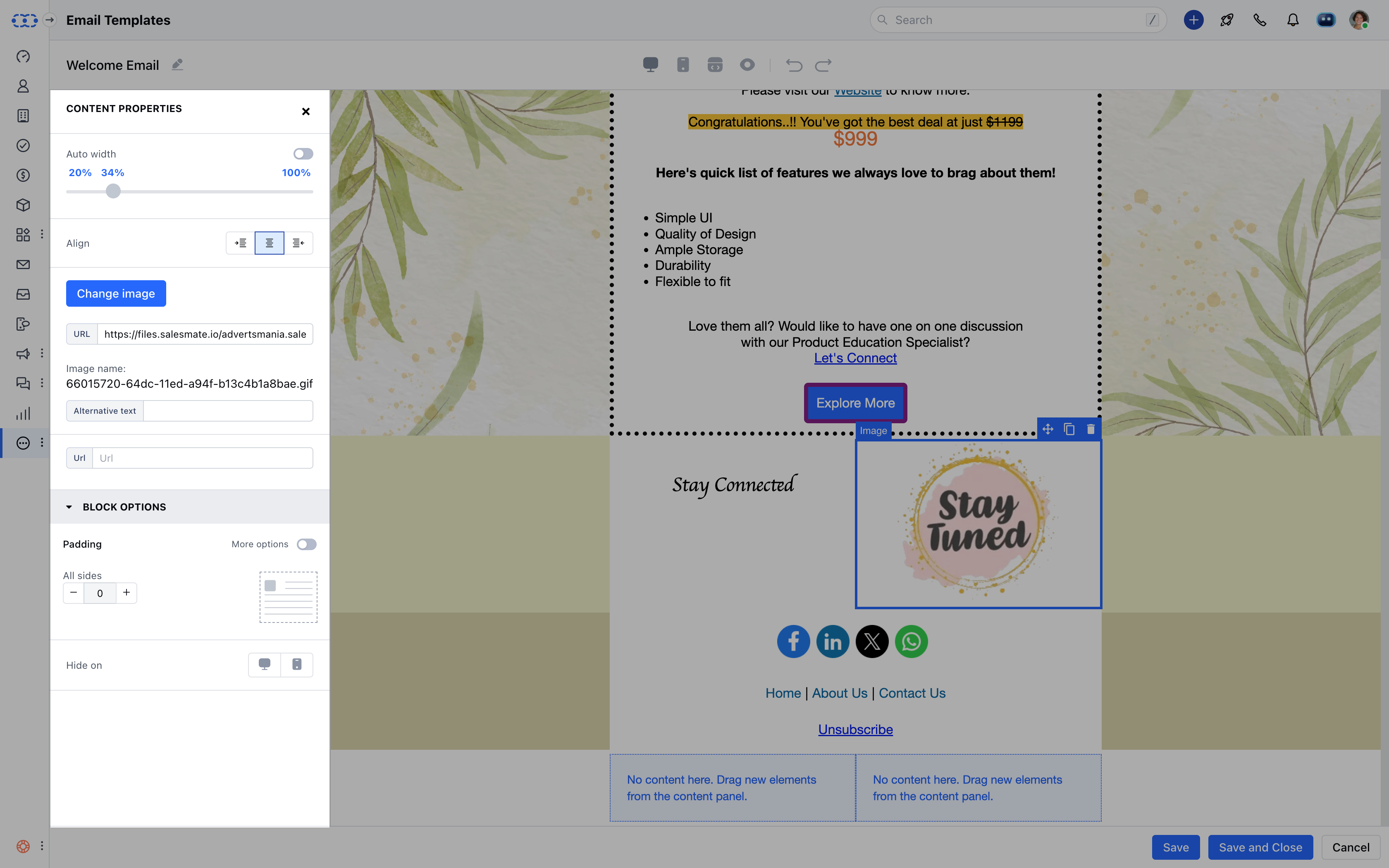The image size is (1389, 868).
Task: Click the Save and Close button
Action: 1260,847
